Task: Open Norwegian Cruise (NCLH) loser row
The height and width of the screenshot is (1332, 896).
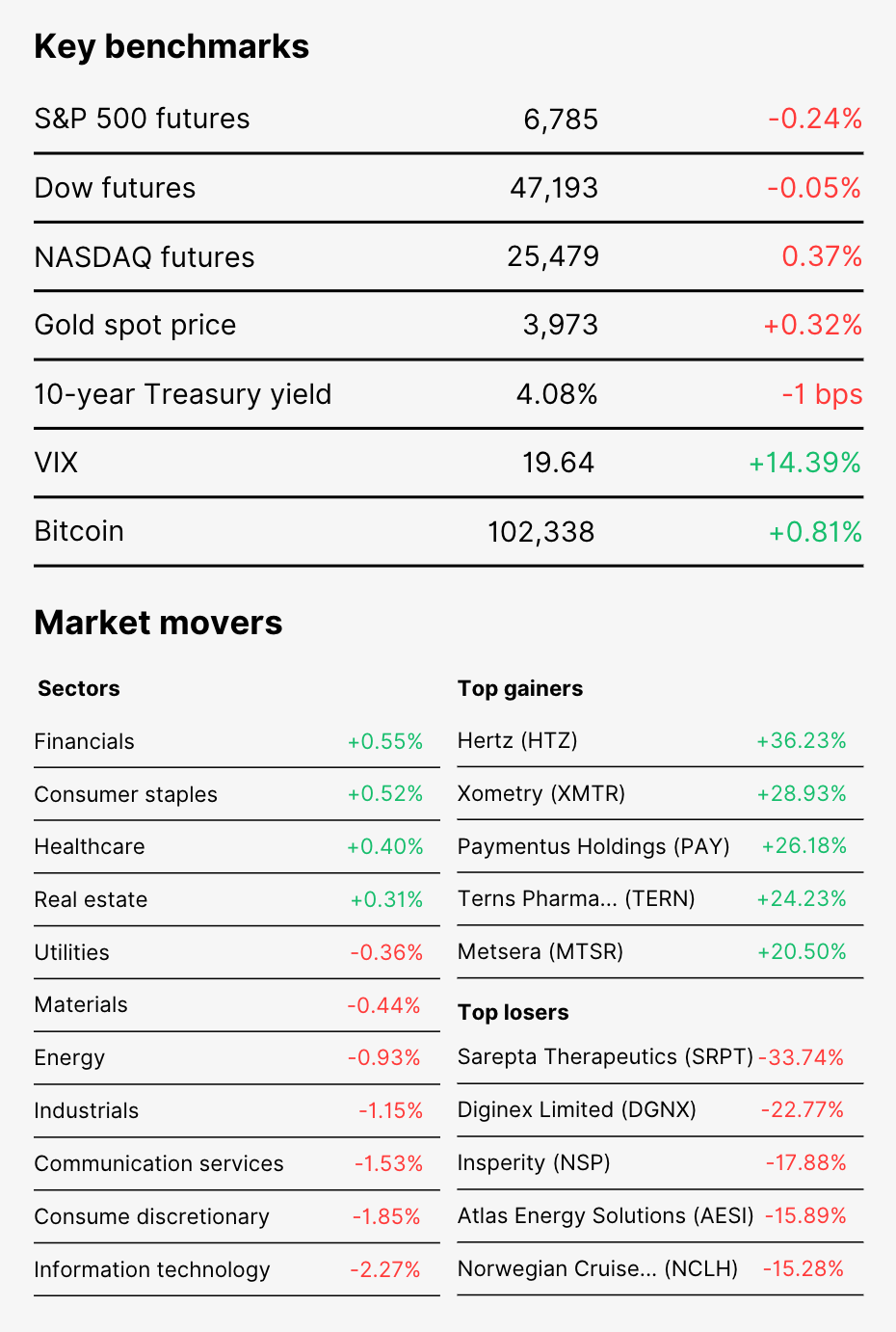Action: pos(660,1269)
